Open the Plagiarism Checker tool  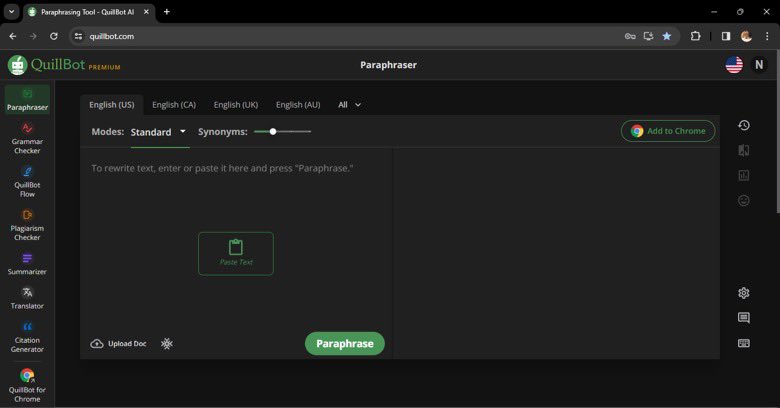27,225
